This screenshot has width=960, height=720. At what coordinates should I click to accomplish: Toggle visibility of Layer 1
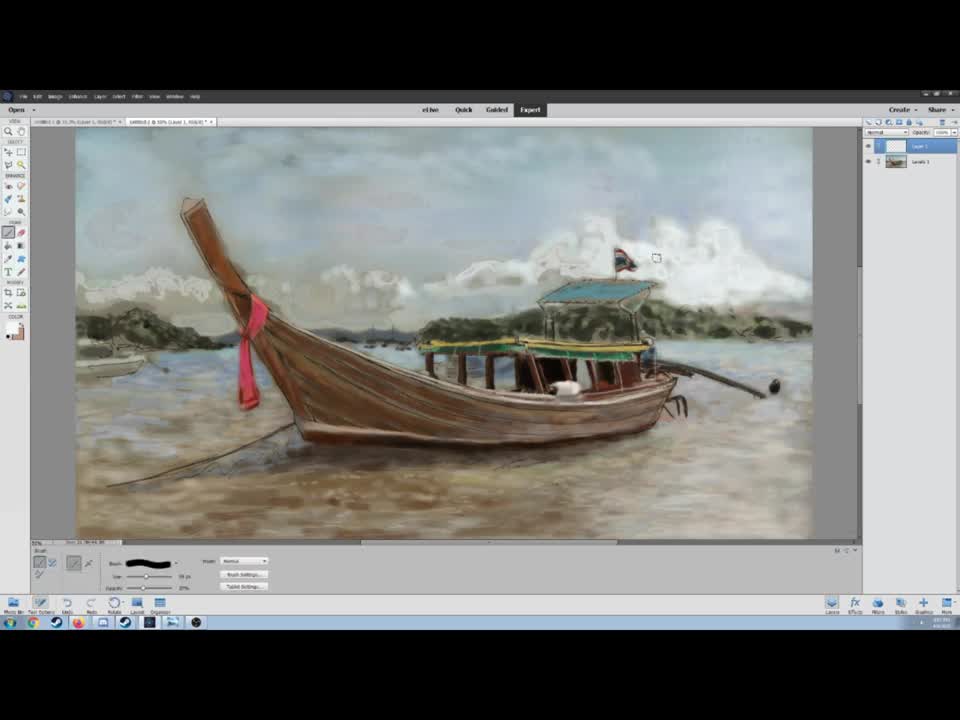pyautogui.click(x=868, y=146)
